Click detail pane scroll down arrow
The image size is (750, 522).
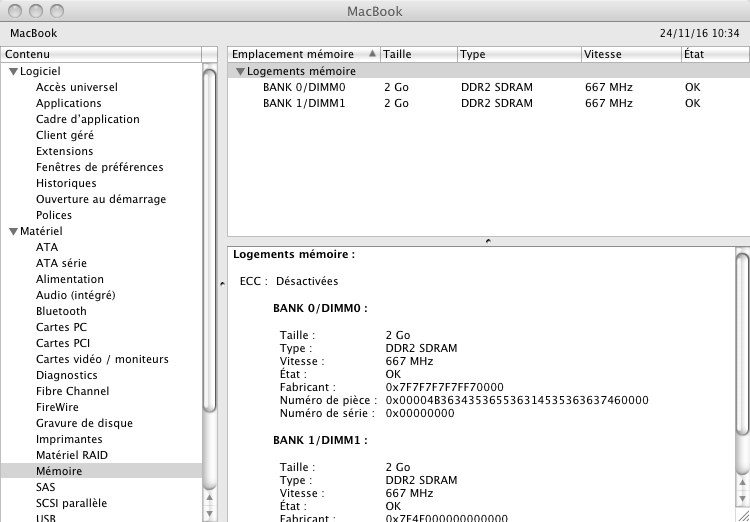click(x=742, y=499)
